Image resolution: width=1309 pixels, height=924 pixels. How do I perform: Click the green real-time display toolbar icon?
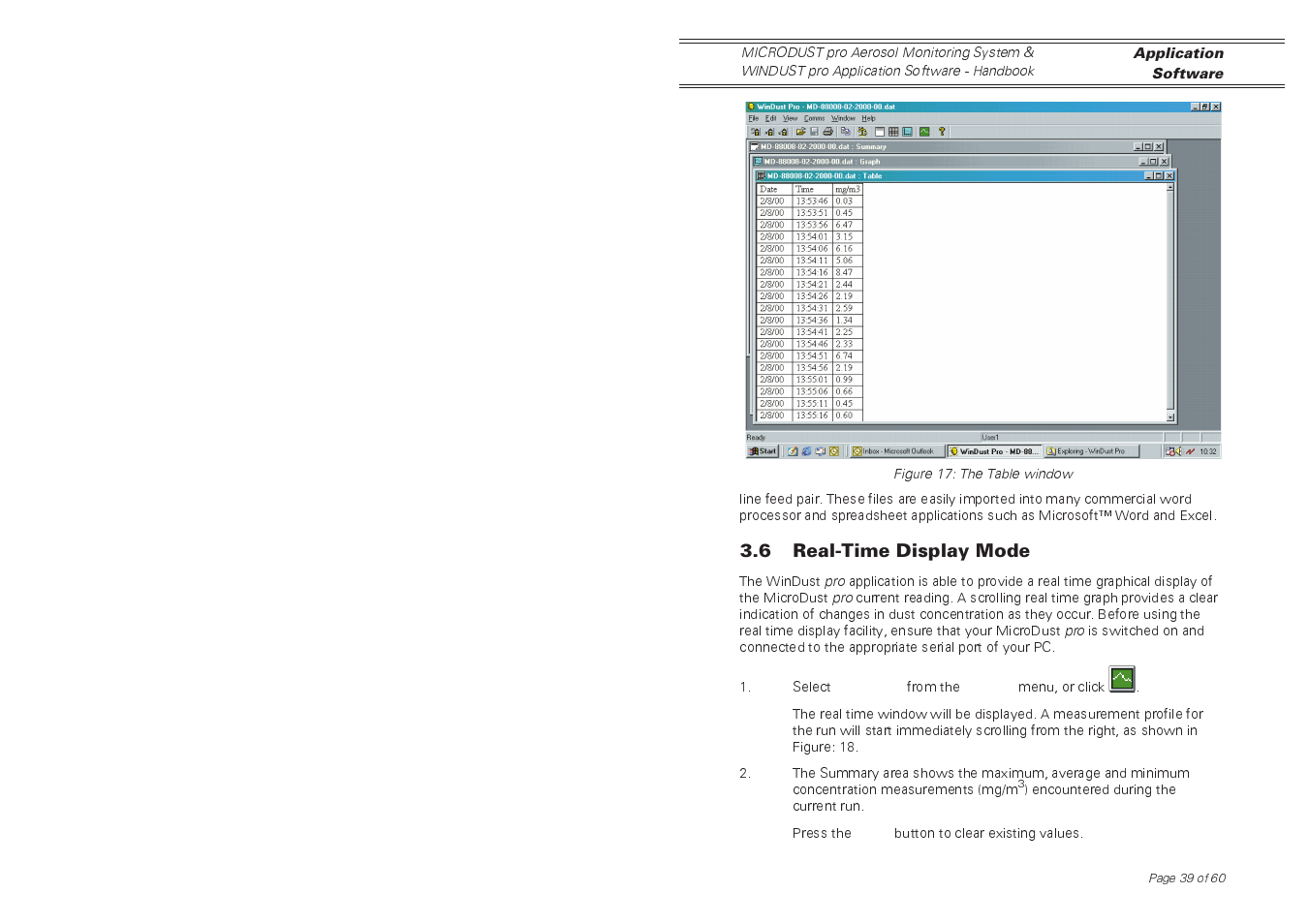tap(924, 132)
